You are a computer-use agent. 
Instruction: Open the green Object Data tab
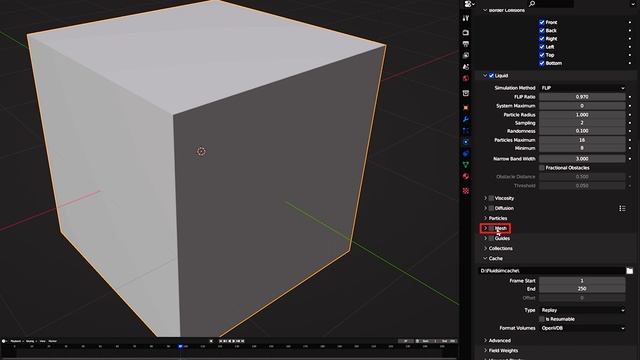click(466, 165)
